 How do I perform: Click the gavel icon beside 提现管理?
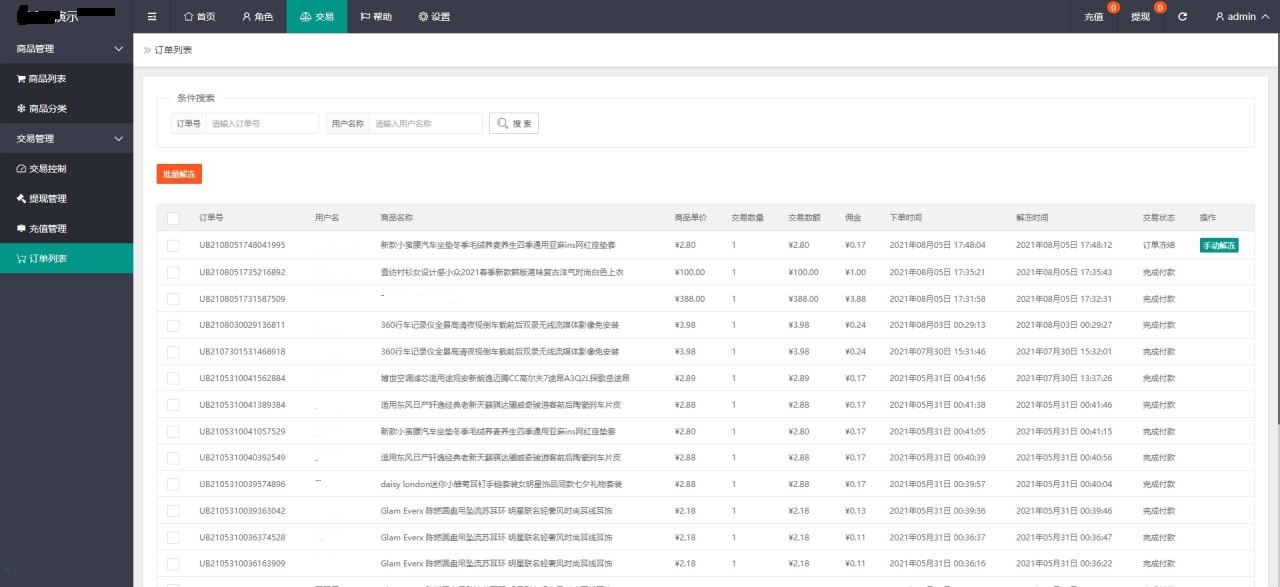(x=22, y=199)
